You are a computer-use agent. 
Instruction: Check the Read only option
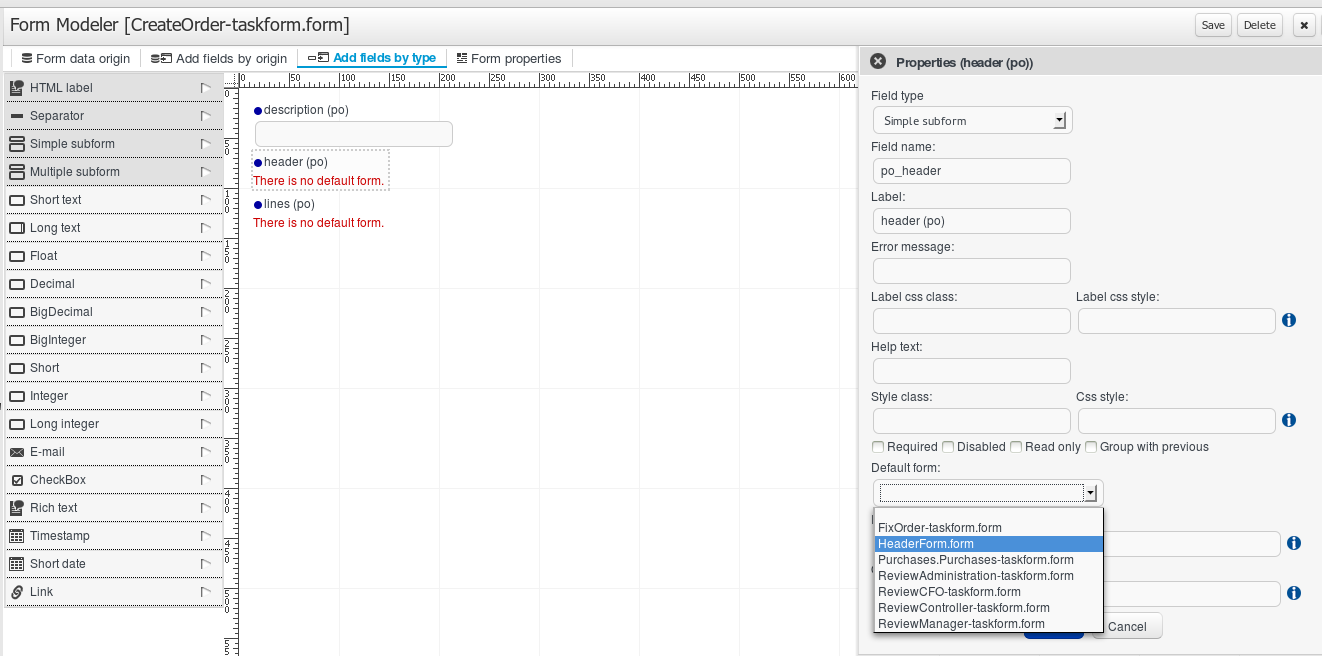click(1015, 447)
